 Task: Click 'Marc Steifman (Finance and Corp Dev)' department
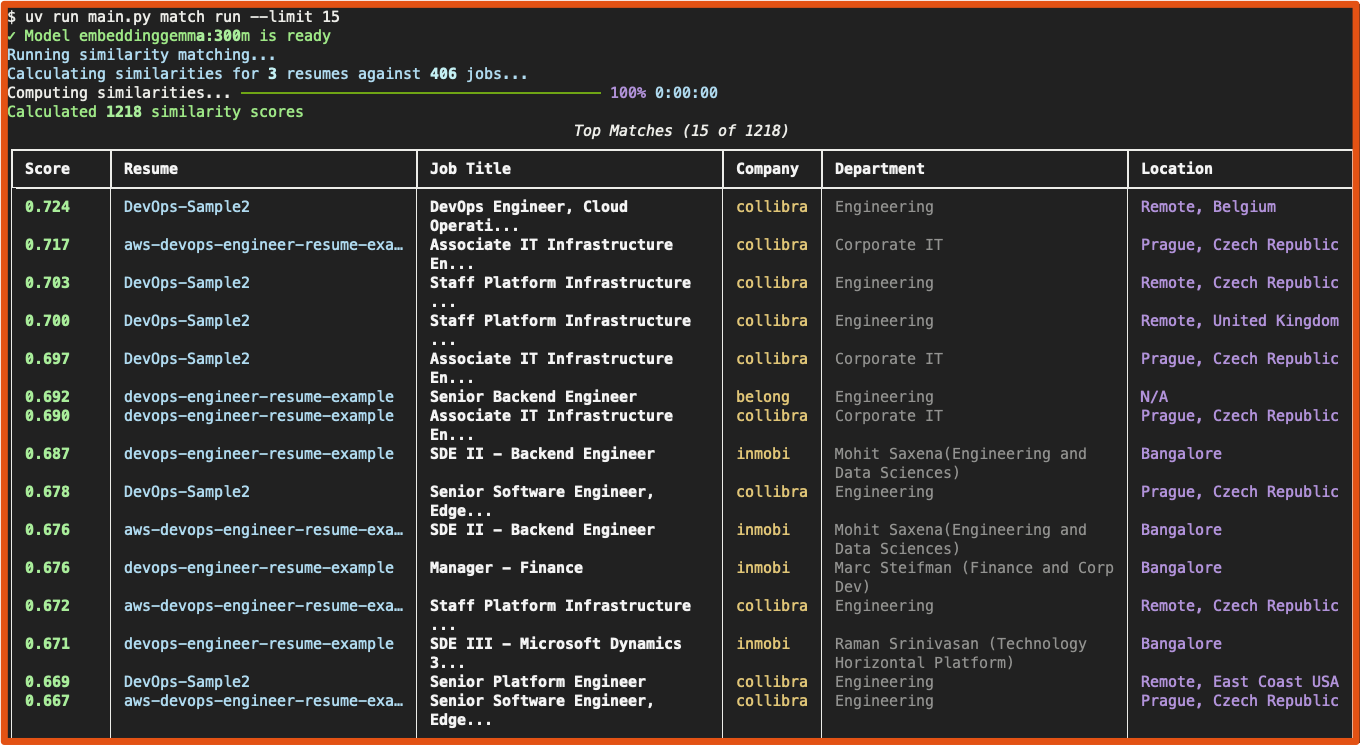[974, 577]
